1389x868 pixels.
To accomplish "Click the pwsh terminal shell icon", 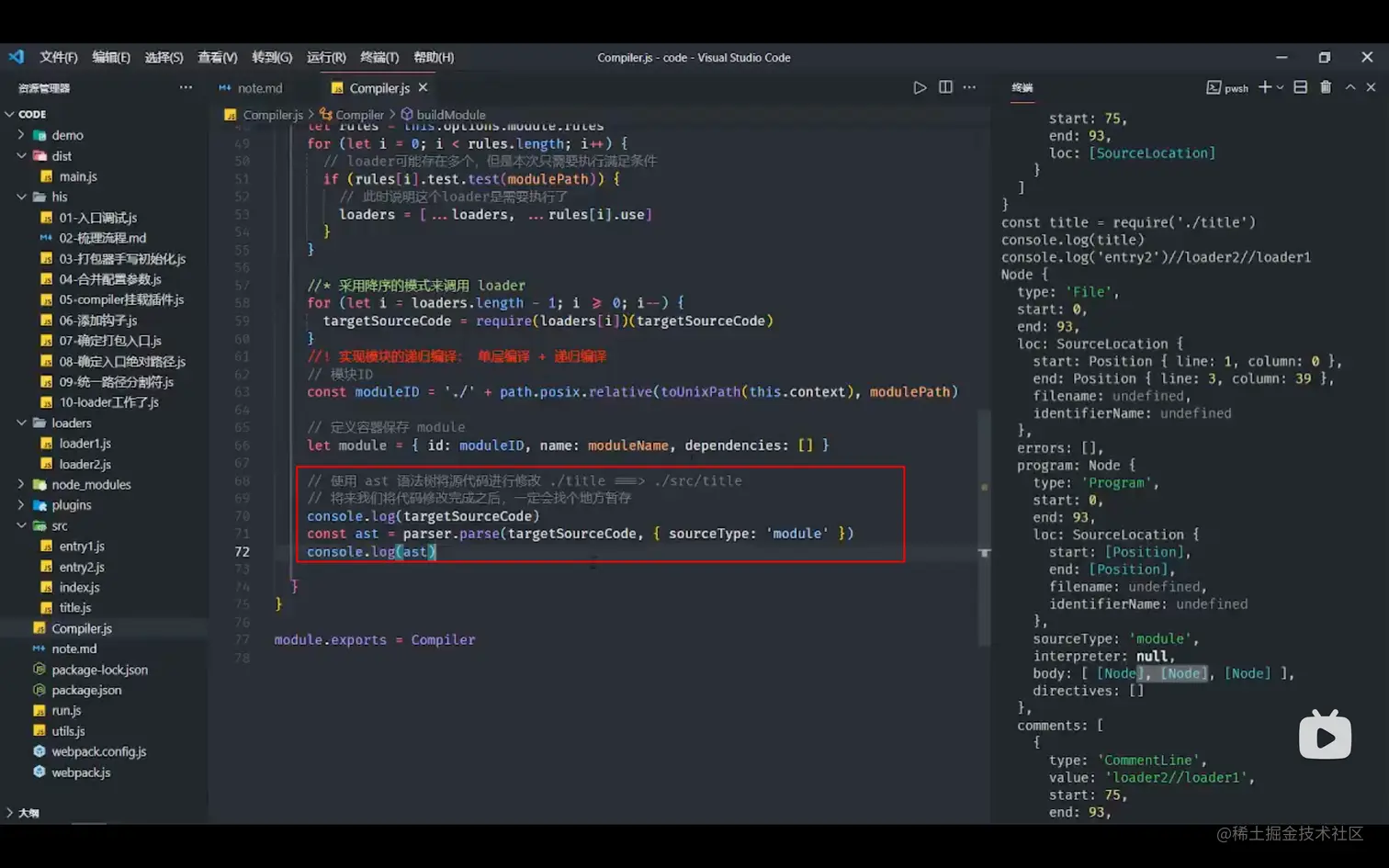I will (1214, 87).
